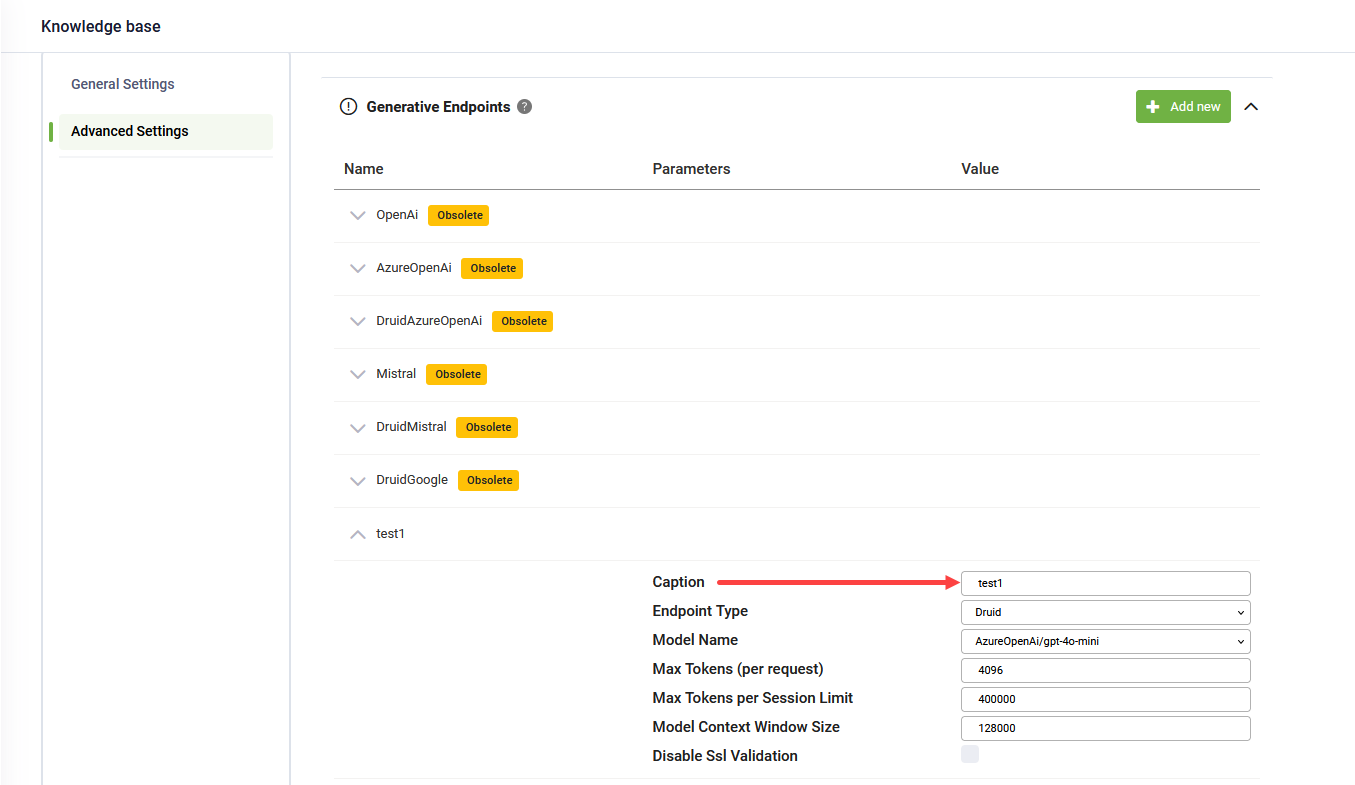Expand the DruidAzureOpenAi endpoint row
The height and width of the screenshot is (785, 1355).
[358, 321]
